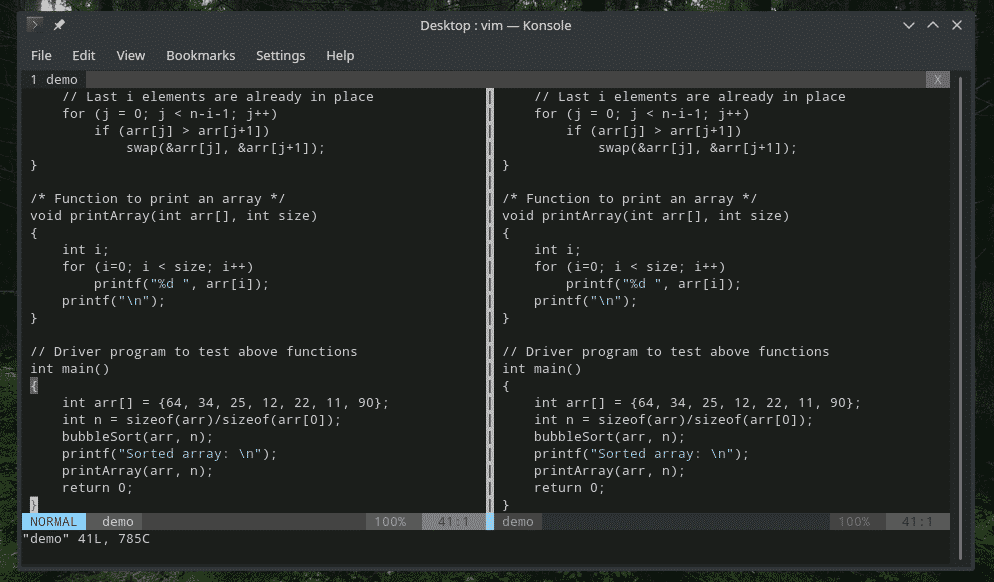The height and width of the screenshot is (582, 994).
Task: Click 'return 0;' in right pane
Action: (x=569, y=488)
